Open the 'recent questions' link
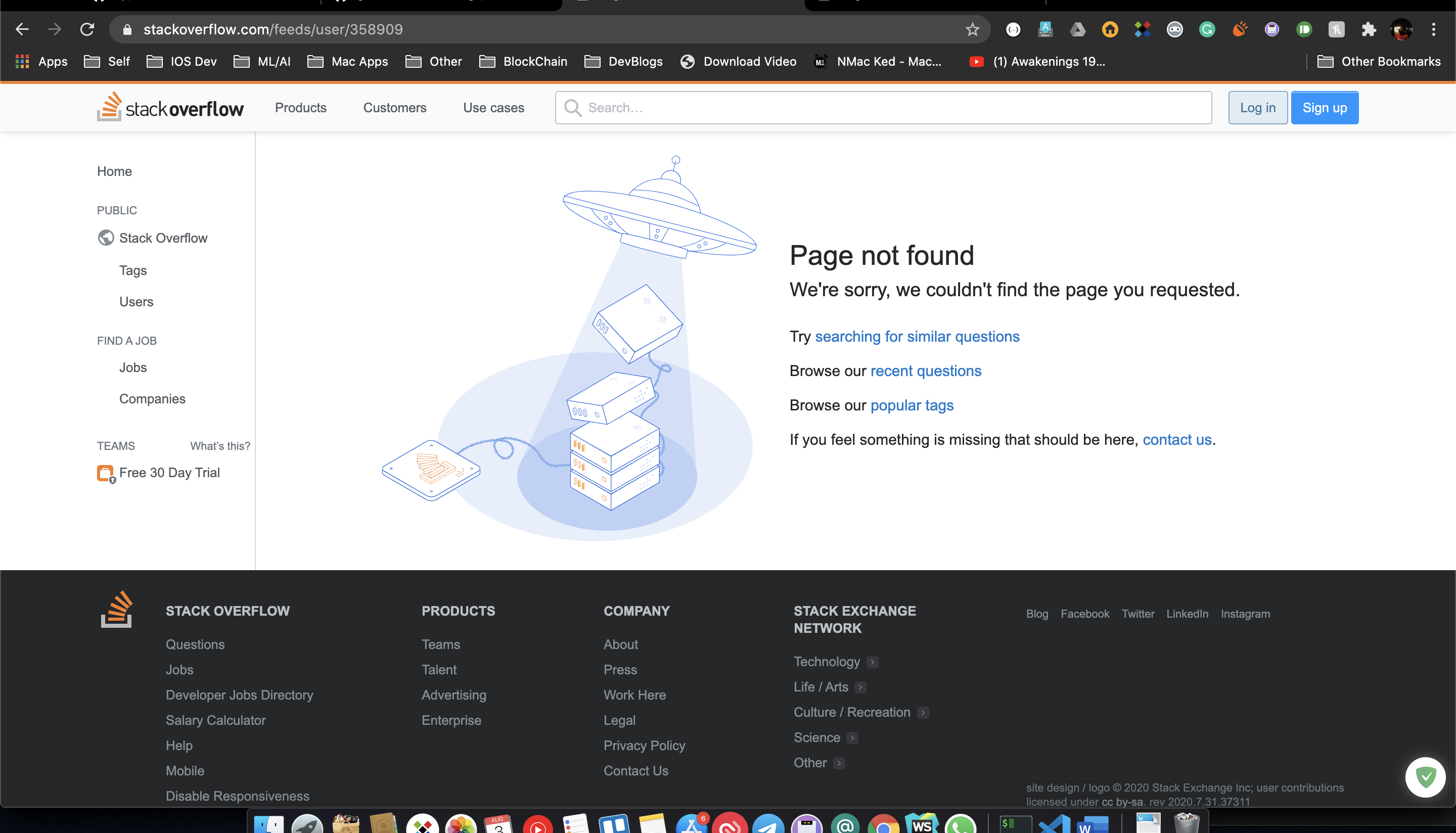 coord(925,371)
